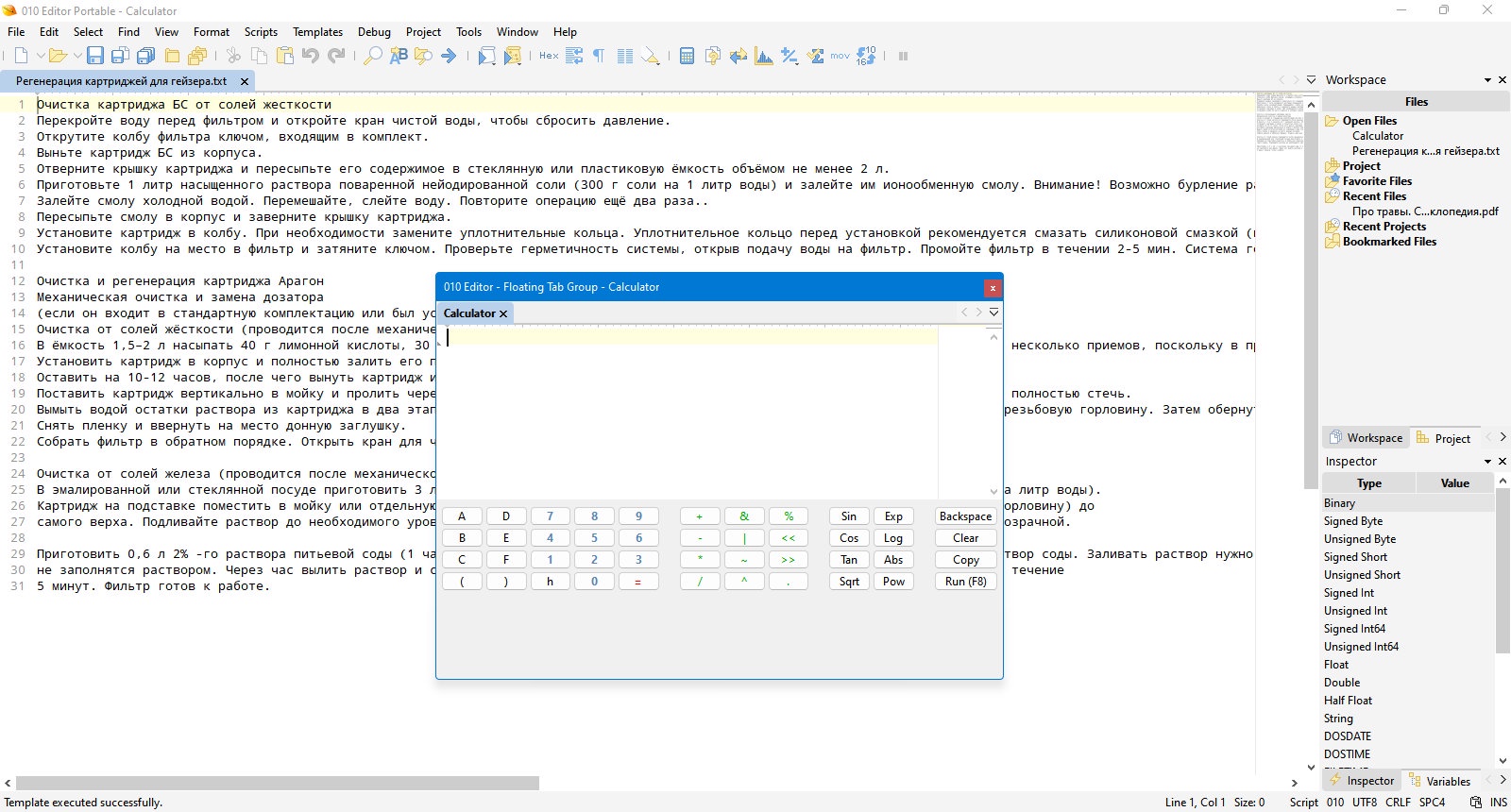Toggle whitespace pilcrow display

(599, 56)
